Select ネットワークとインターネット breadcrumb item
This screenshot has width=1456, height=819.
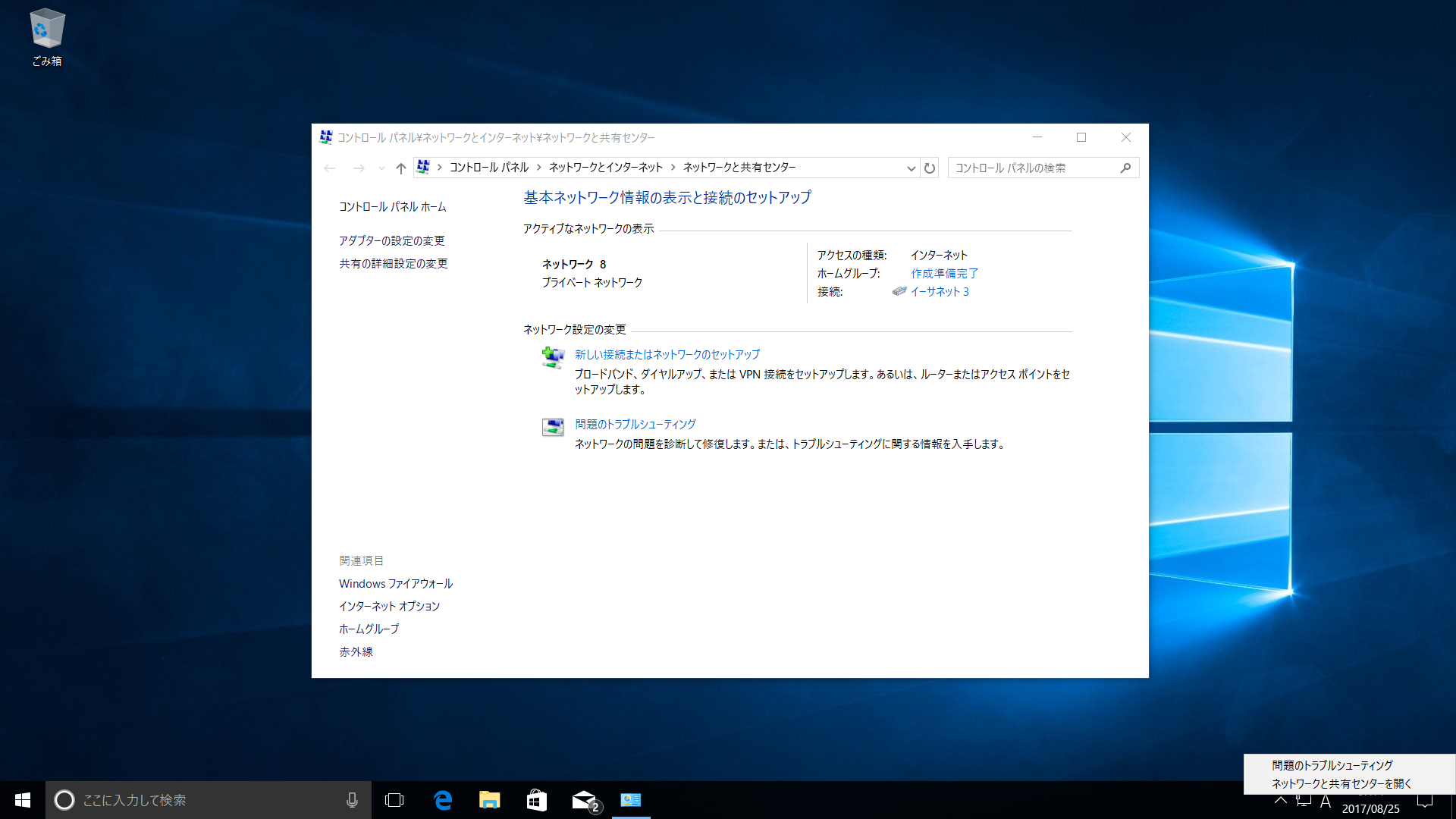point(605,168)
